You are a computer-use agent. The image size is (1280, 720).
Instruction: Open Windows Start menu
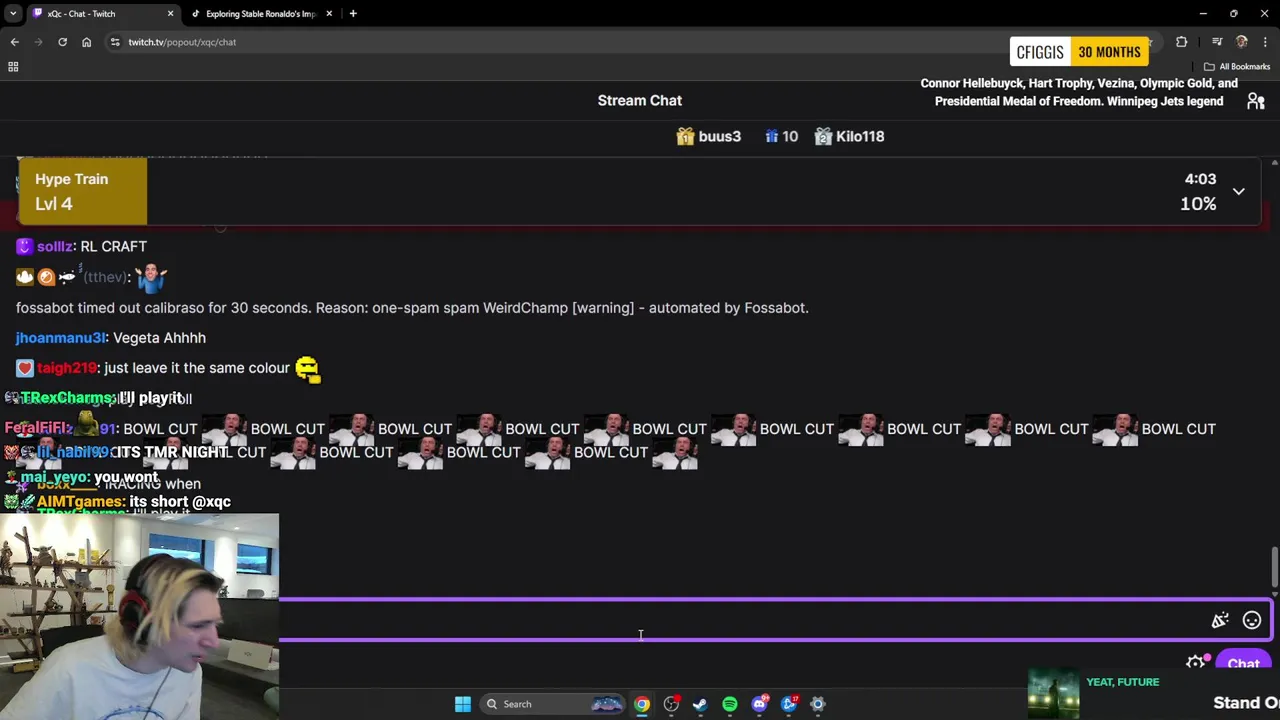(x=462, y=704)
